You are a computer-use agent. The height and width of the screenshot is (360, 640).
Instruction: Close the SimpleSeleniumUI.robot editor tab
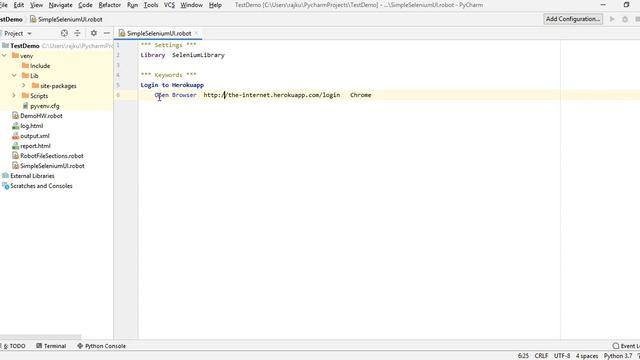[196, 33]
